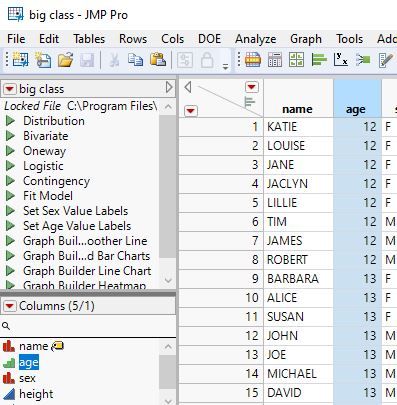Click the column-header sort bars icon
This screenshot has height=405, width=397.
click(x=249, y=102)
